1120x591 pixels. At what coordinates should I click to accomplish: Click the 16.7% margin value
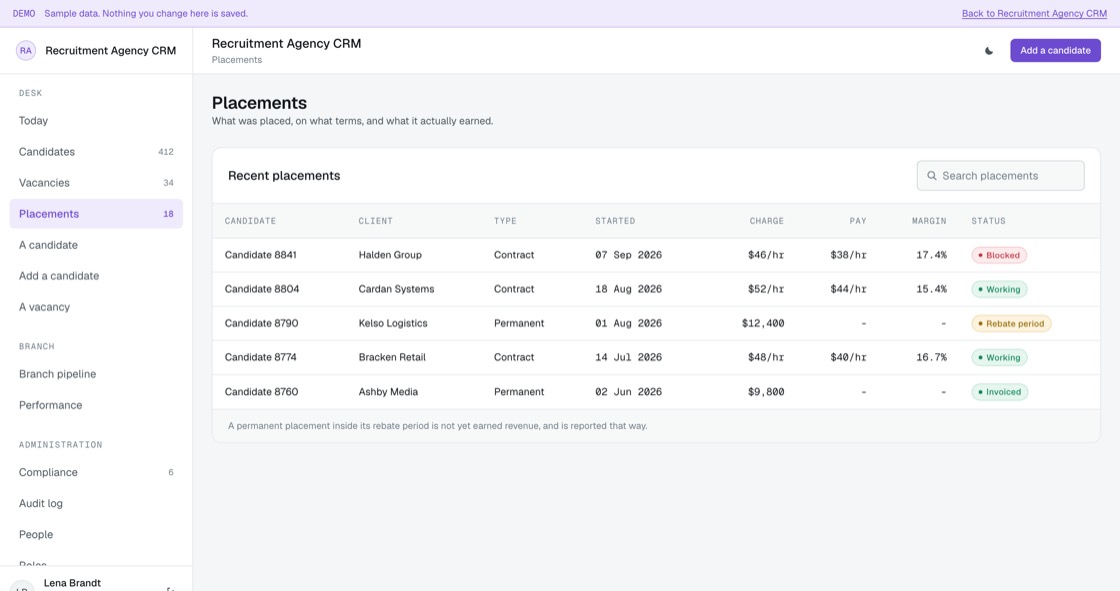pos(931,357)
